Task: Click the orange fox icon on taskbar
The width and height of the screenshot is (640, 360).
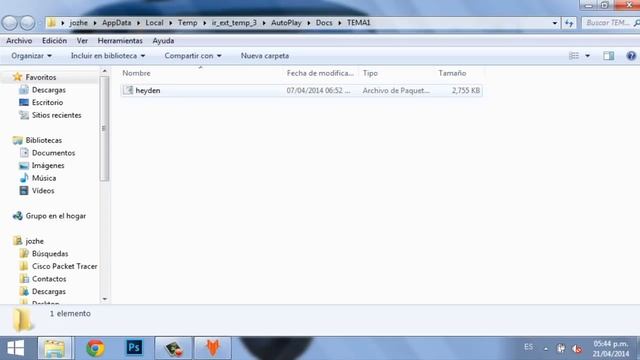Action: click(213, 348)
